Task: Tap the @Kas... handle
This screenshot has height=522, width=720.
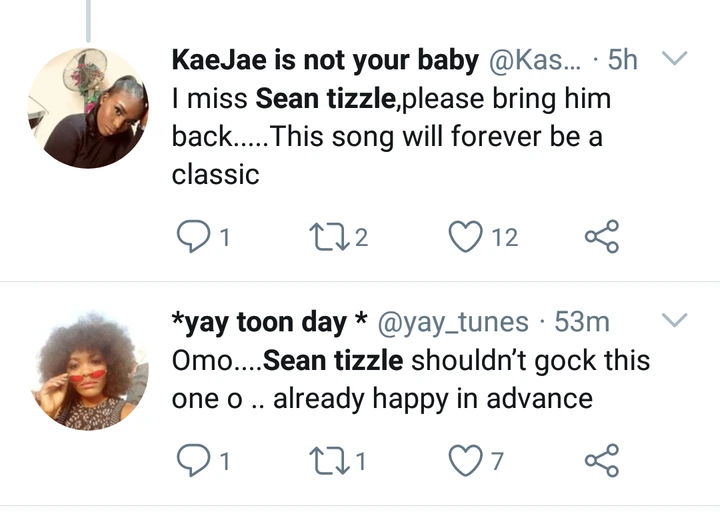Action: [x=535, y=60]
